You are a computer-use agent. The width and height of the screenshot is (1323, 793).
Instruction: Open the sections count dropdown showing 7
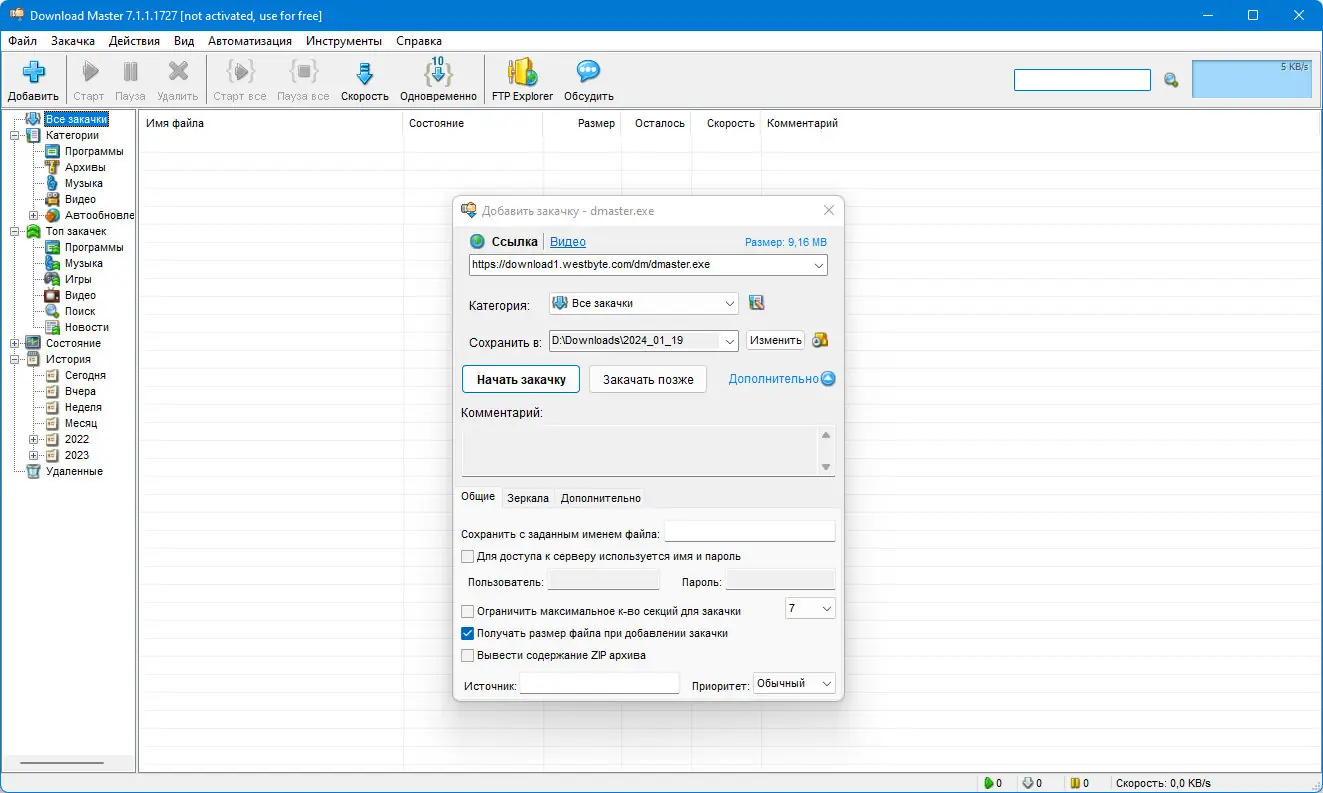point(826,608)
